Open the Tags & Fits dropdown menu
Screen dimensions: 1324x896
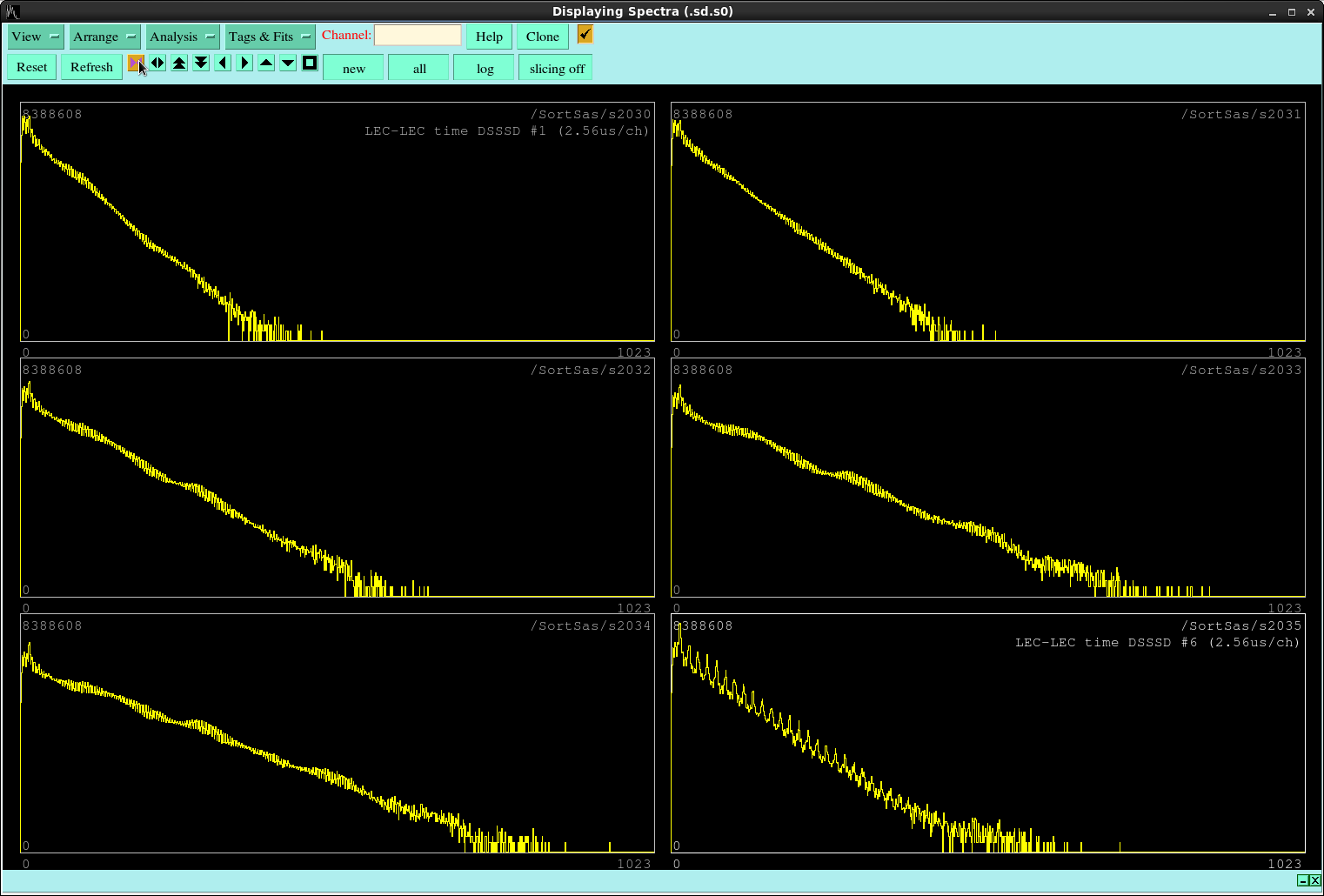click(270, 37)
